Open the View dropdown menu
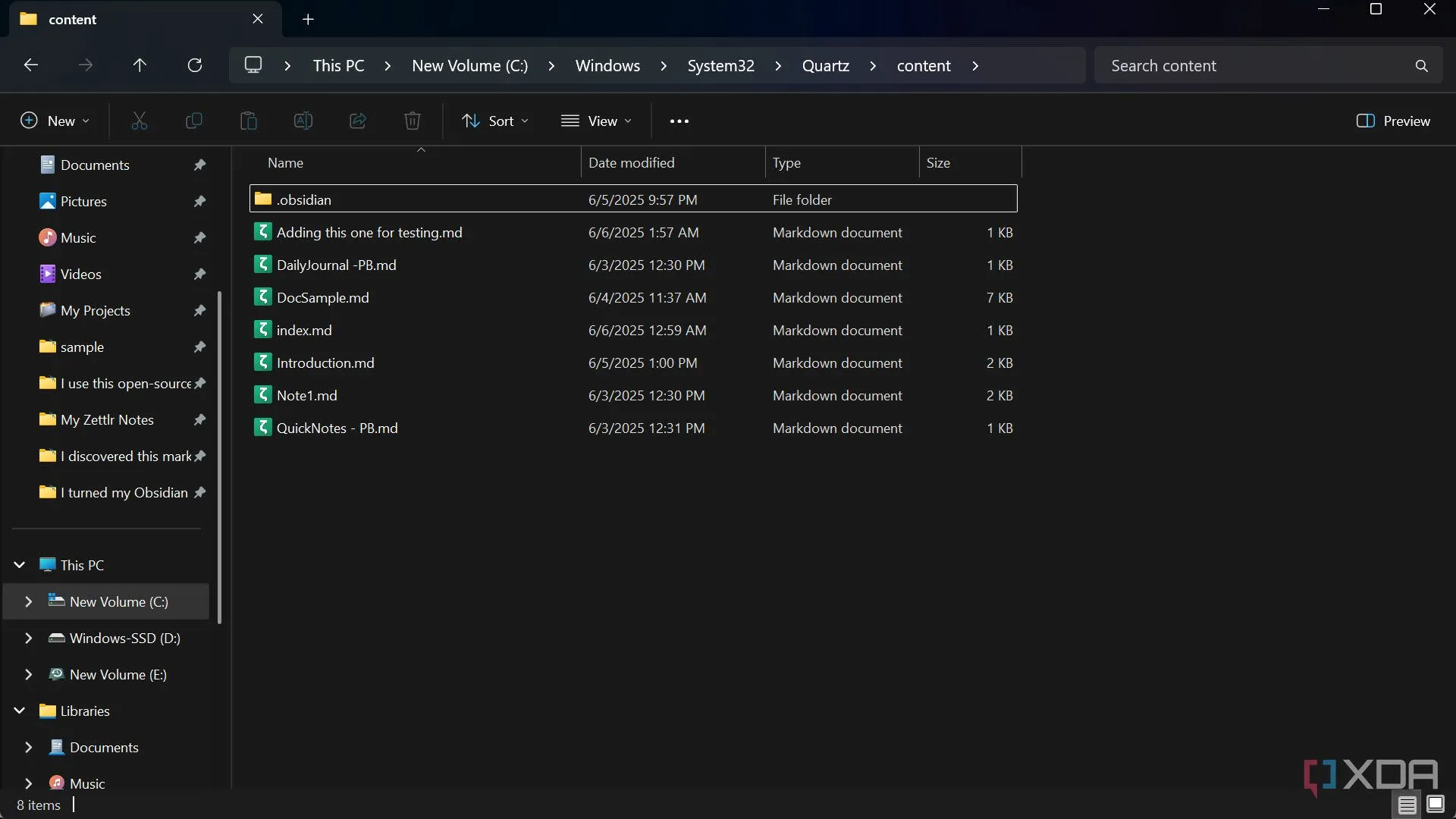The image size is (1456, 819). click(596, 121)
